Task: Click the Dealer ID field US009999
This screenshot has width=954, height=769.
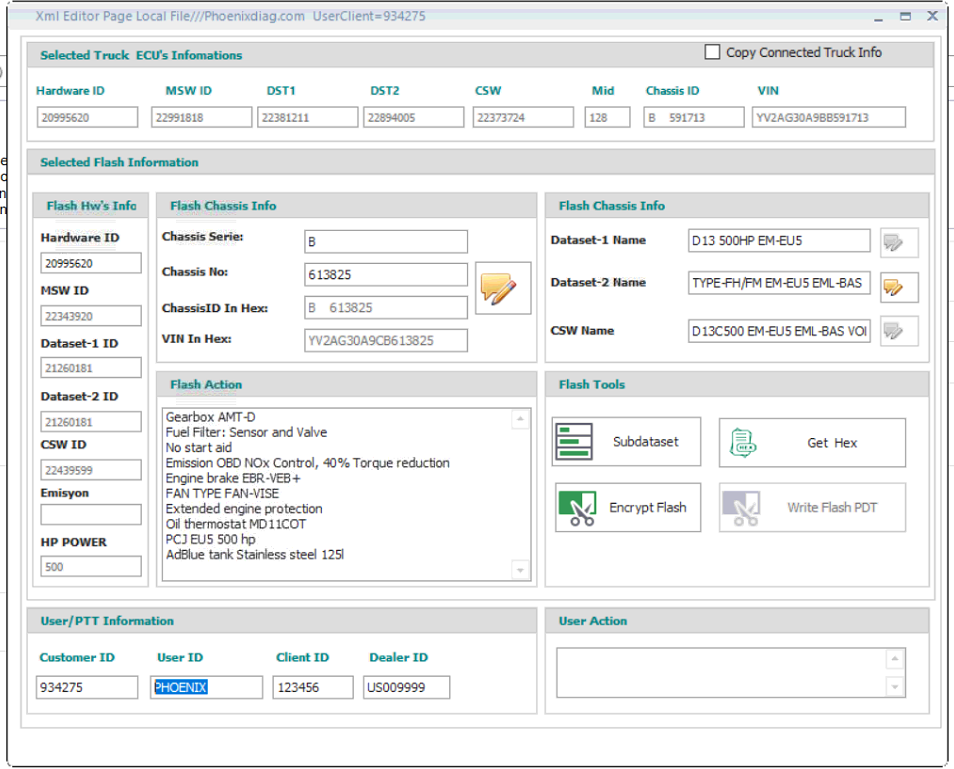Action: pos(406,687)
